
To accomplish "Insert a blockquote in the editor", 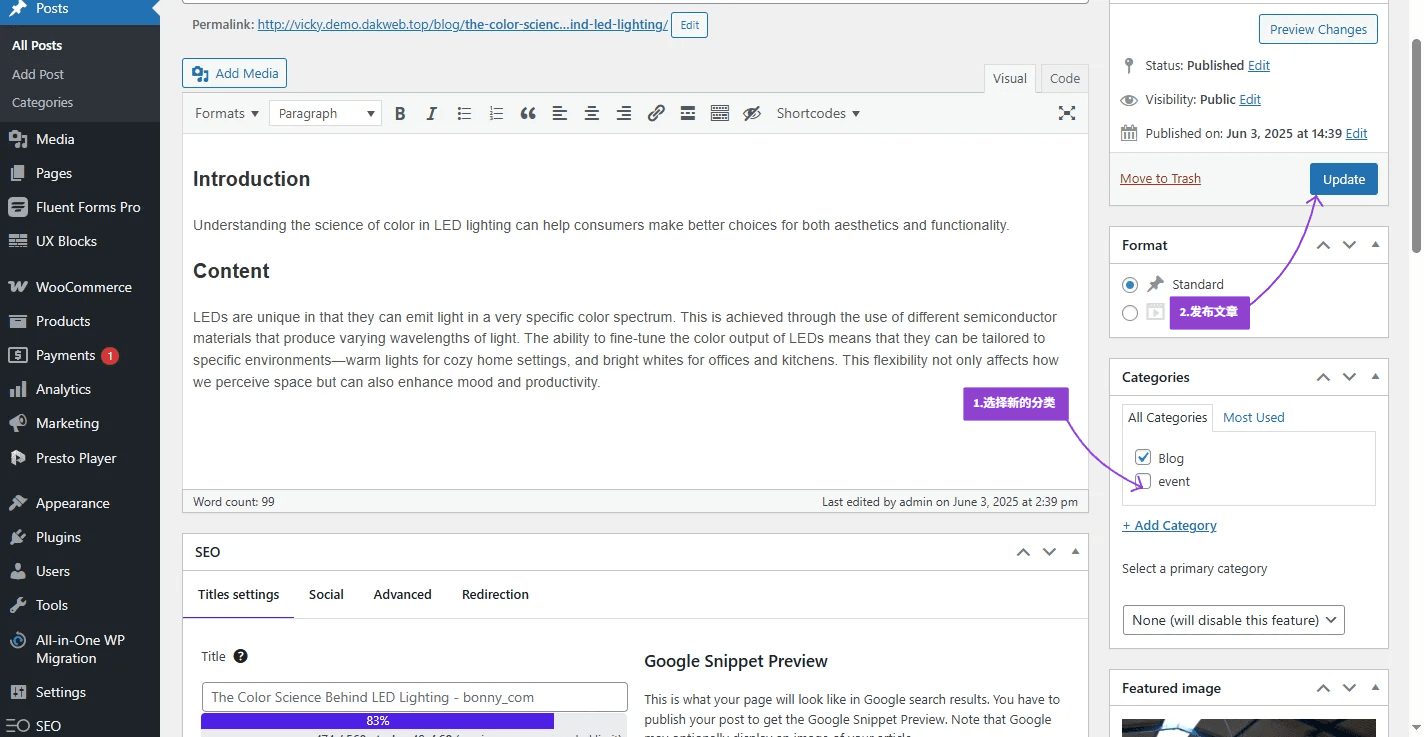I will point(528,114).
